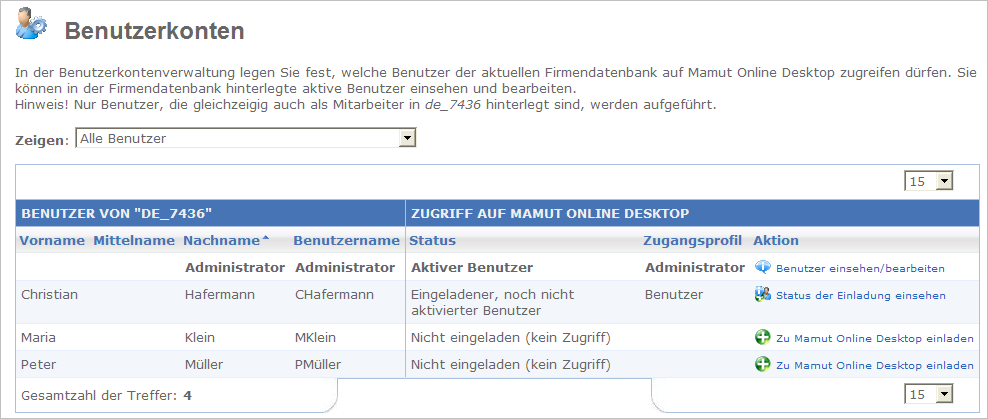Screen dimensions: 988x419
Task: Open the Zeigen 'Alle Benutzer' dropdown
Action: pyautogui.click(x=245, y=139)
